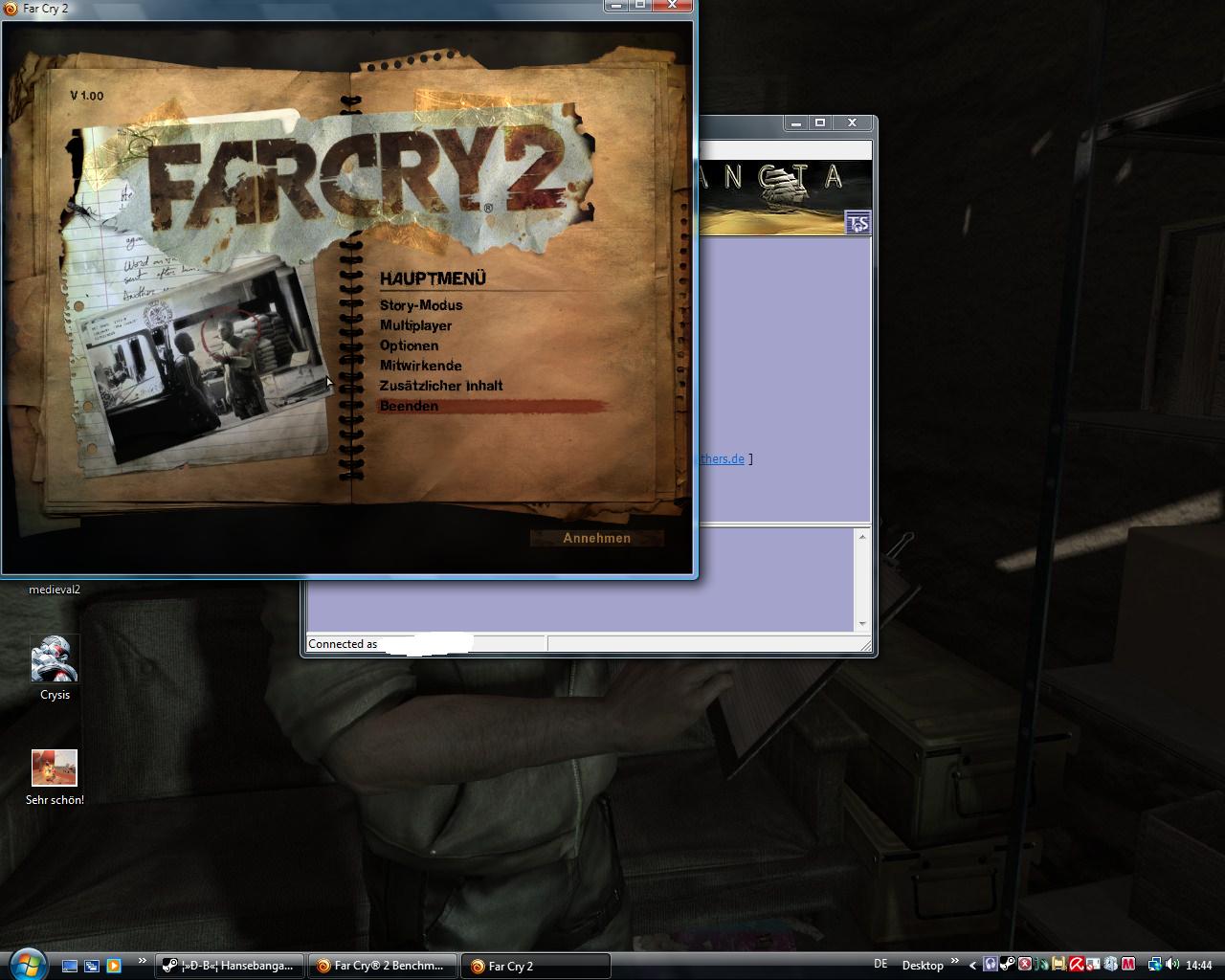Screen dimensions: 1225x980
Task: Maximize the window behind Far Cry 2
Action: coord(820,122)
